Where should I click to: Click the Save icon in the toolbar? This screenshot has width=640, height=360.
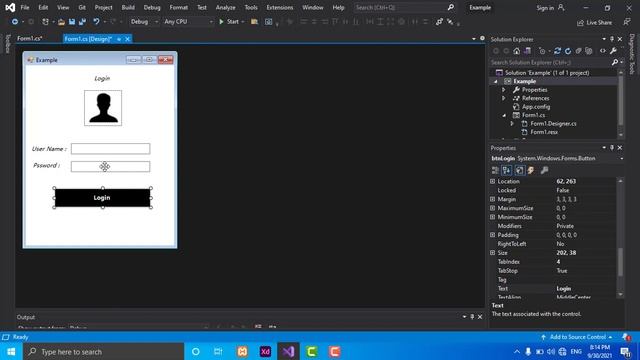(72, 22)
